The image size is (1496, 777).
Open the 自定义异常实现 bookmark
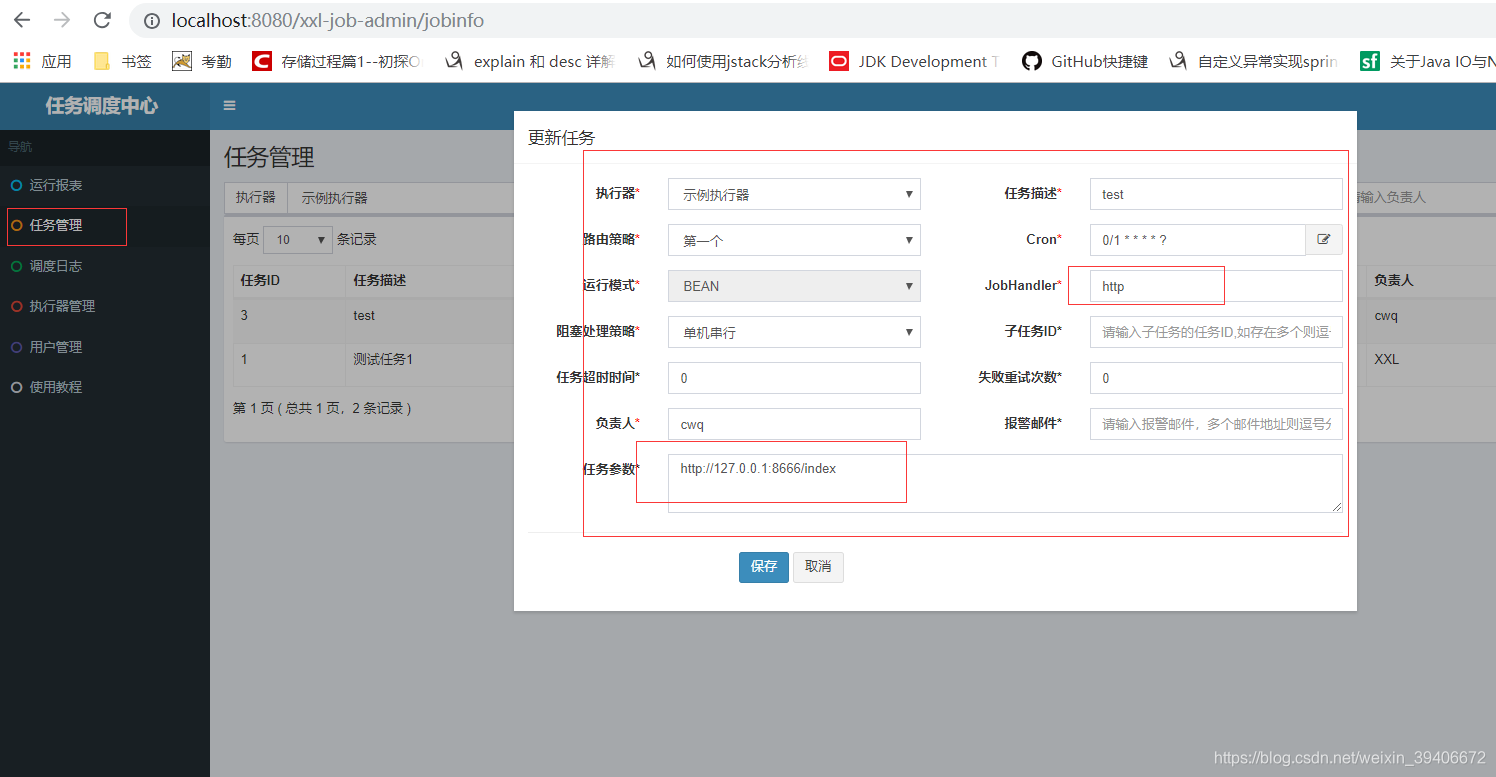pyautogui.click(x=1254, y=62)
